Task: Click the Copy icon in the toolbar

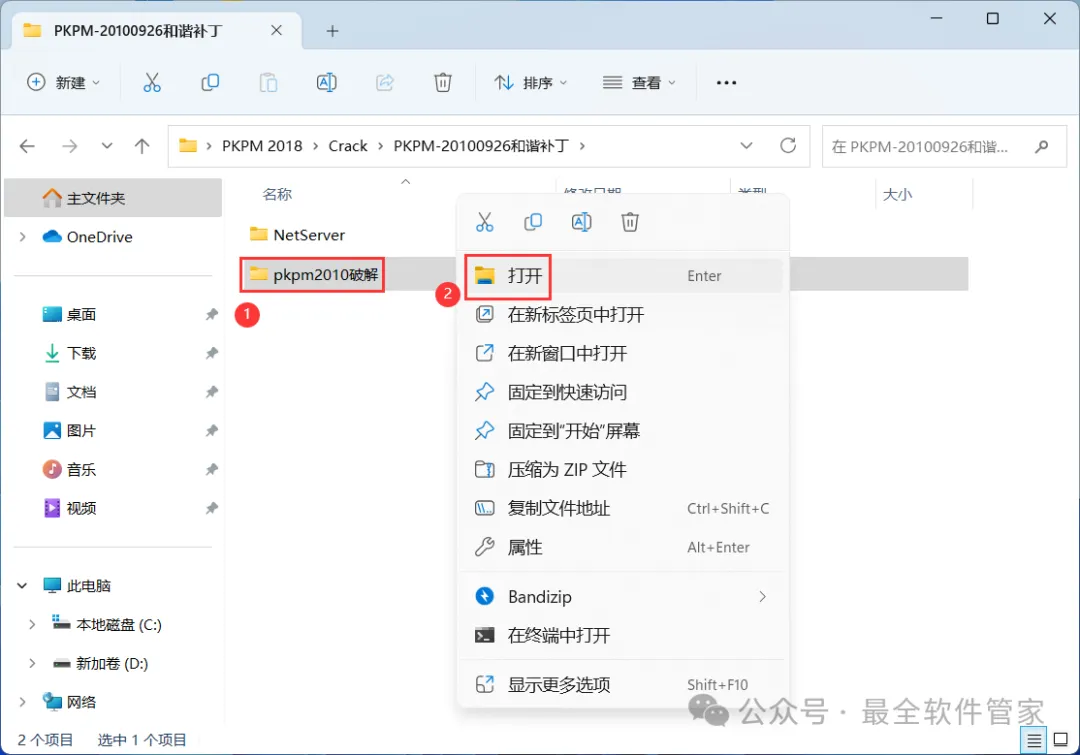Action: (x=210, y=83)
